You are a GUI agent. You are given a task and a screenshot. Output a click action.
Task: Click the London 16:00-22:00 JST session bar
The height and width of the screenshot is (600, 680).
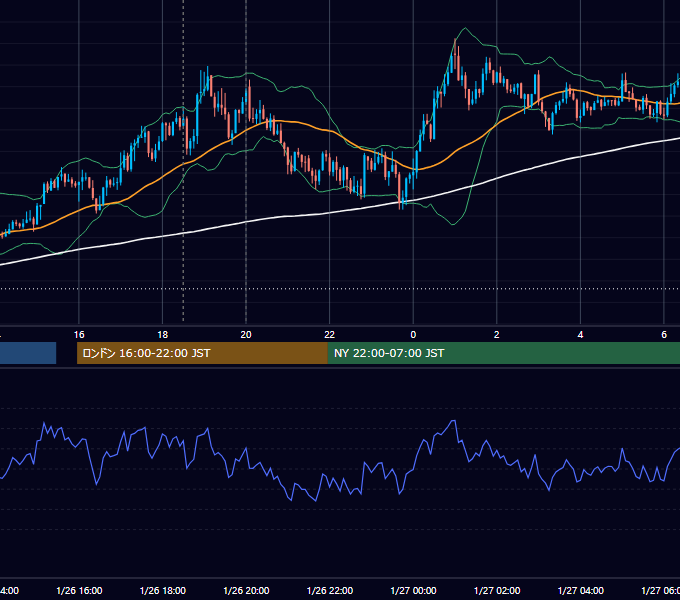point(202,353)
